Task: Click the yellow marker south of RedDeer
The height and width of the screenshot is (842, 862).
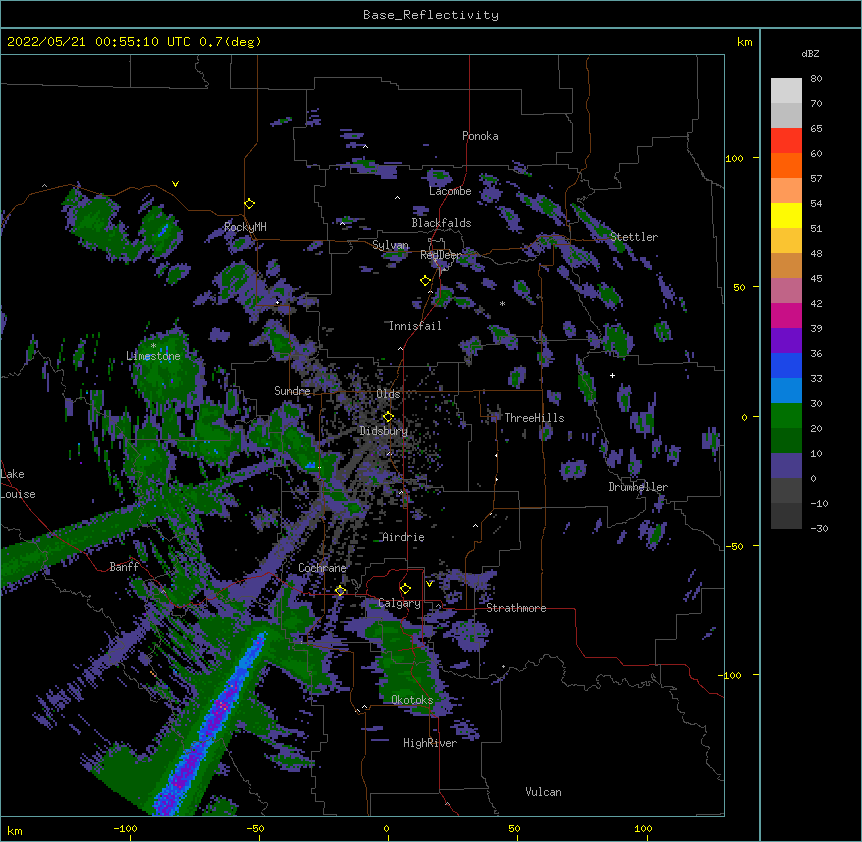Action: point(425,281)
